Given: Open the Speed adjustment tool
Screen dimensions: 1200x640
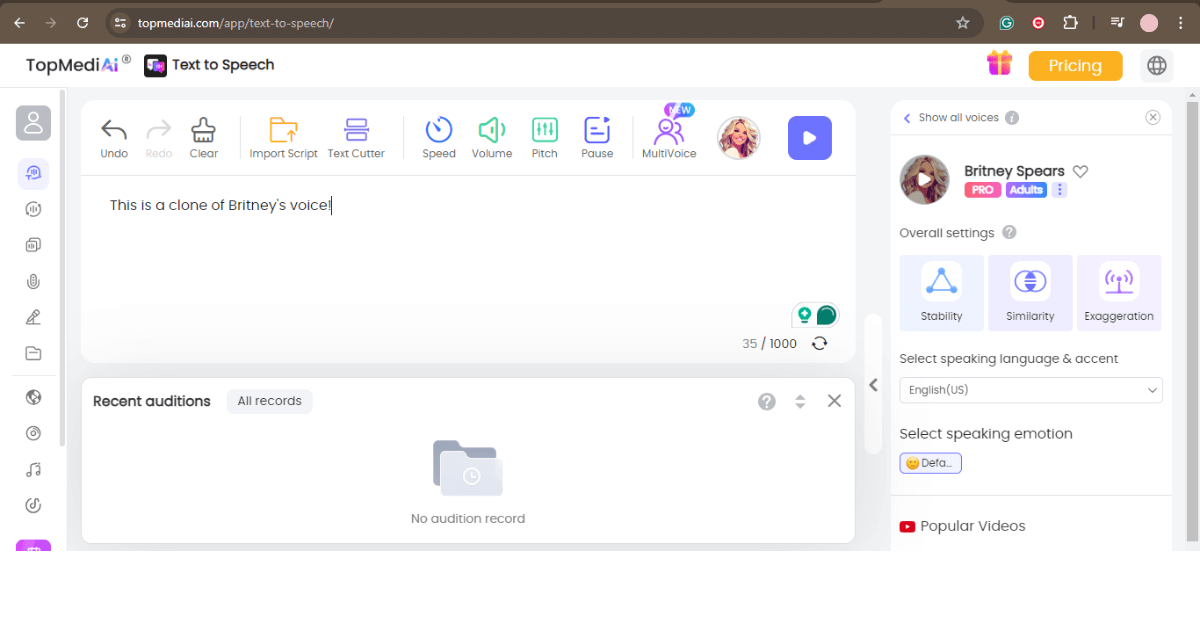Looking at the screenshot, I should [x=439, y=130].
